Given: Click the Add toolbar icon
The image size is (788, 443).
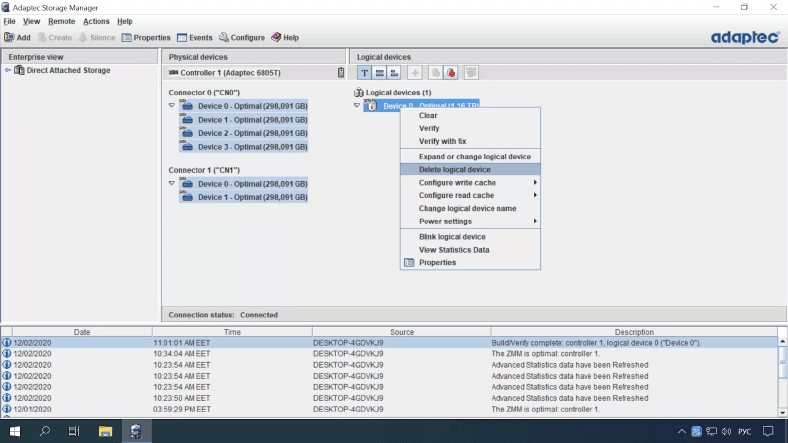Looking at the screenshot, I should pos(17,37).
